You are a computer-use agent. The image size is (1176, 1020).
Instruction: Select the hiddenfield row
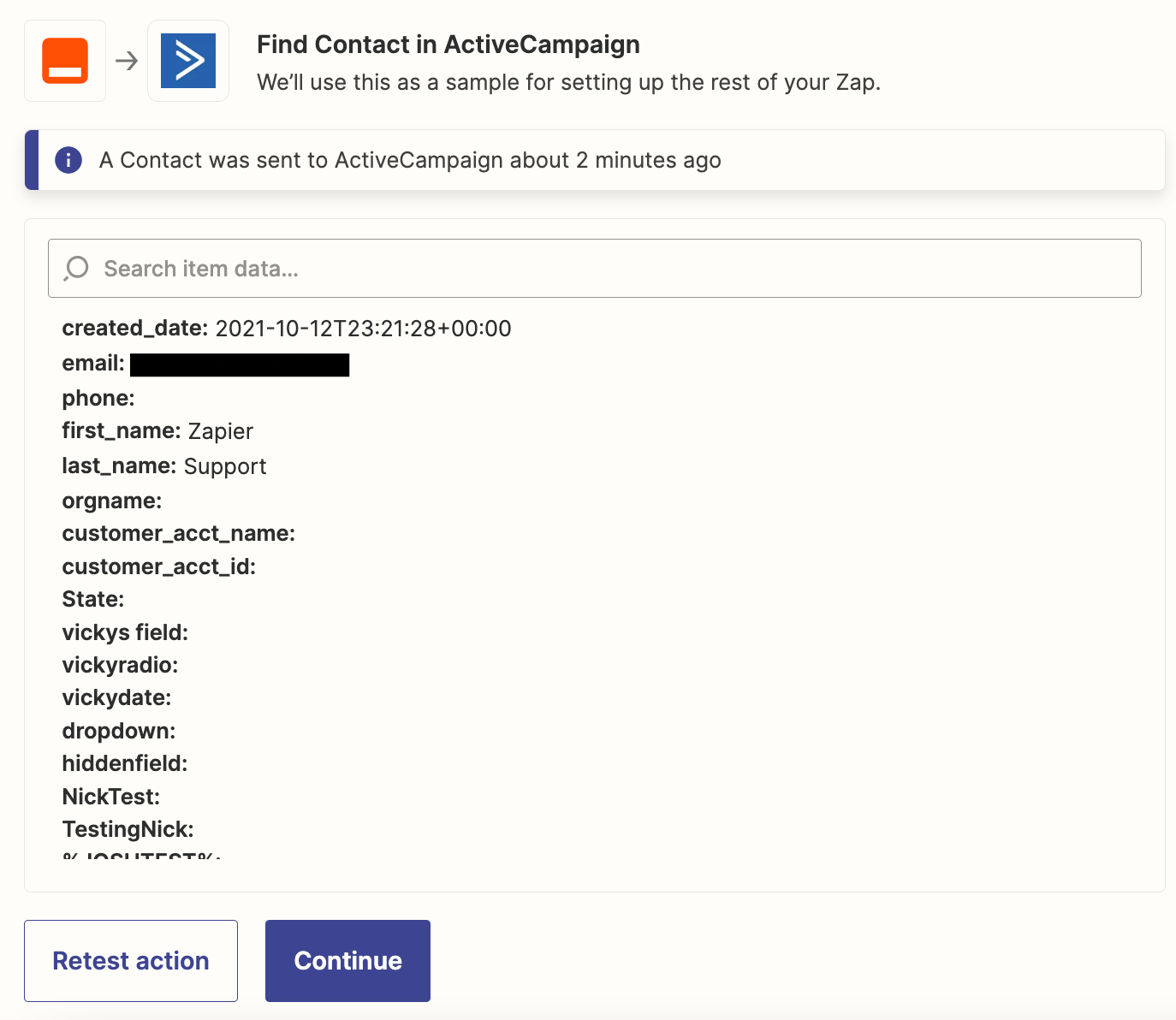point(125,763)
